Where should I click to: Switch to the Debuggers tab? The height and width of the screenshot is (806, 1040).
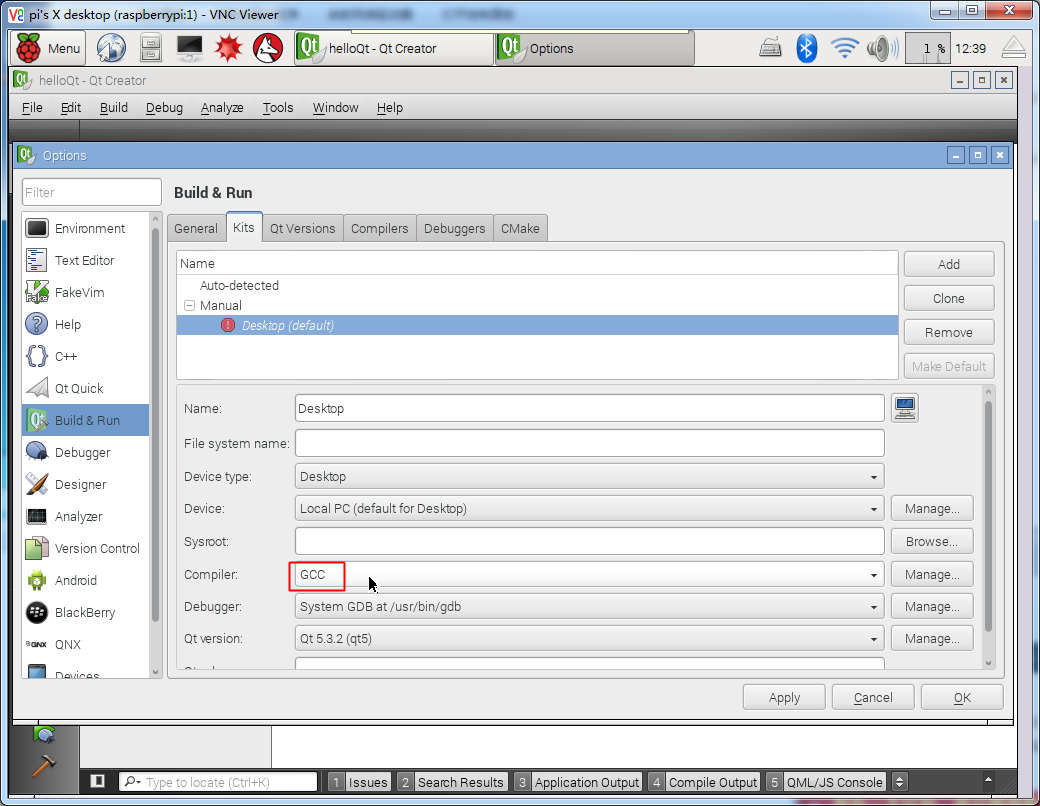454,228
